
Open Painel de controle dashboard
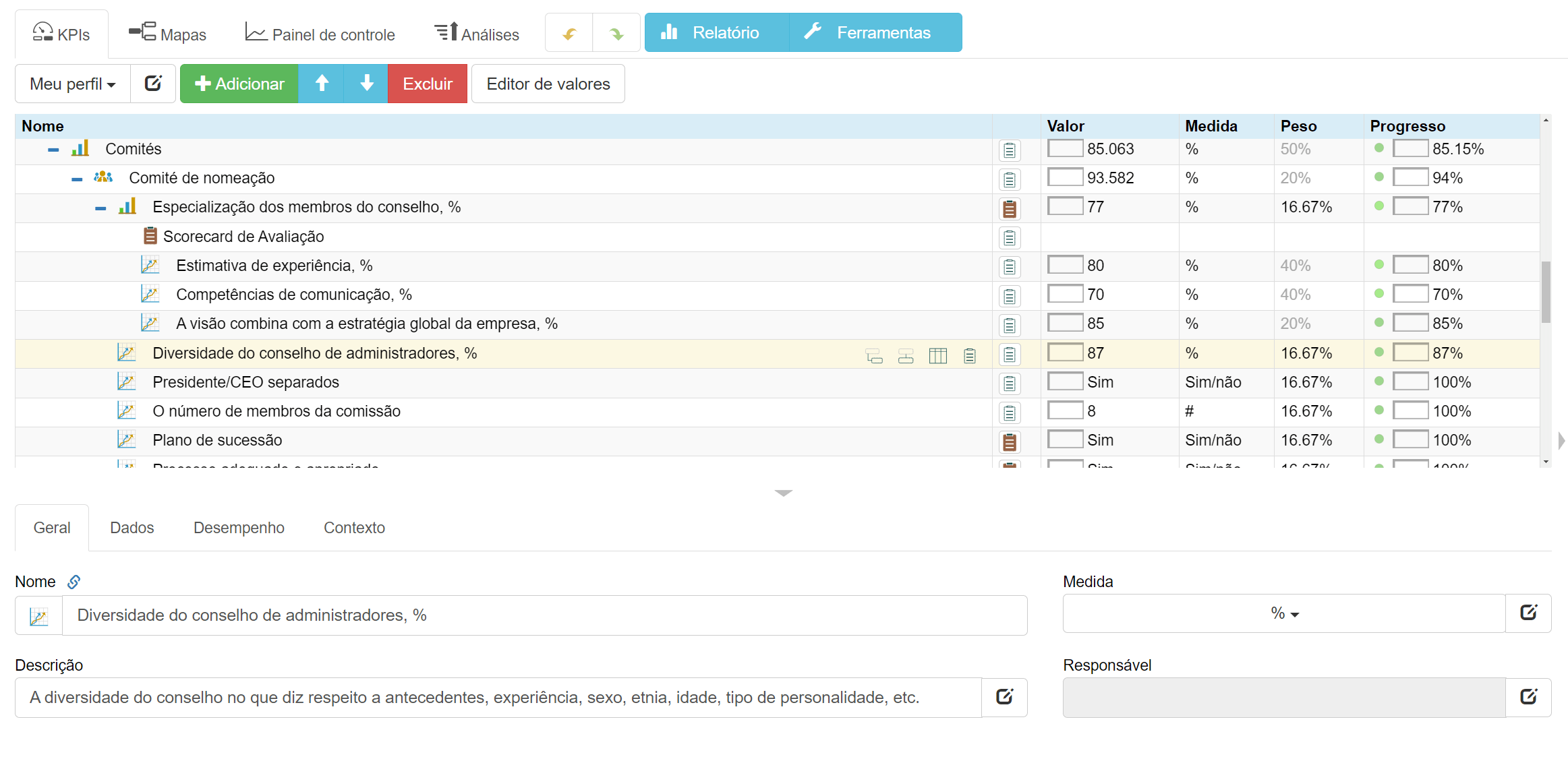click(320, 33)
